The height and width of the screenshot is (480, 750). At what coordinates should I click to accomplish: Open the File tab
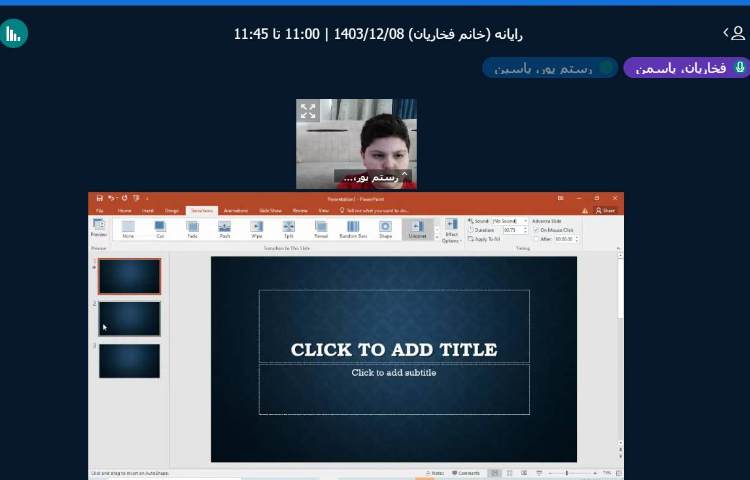pos(99,210)
